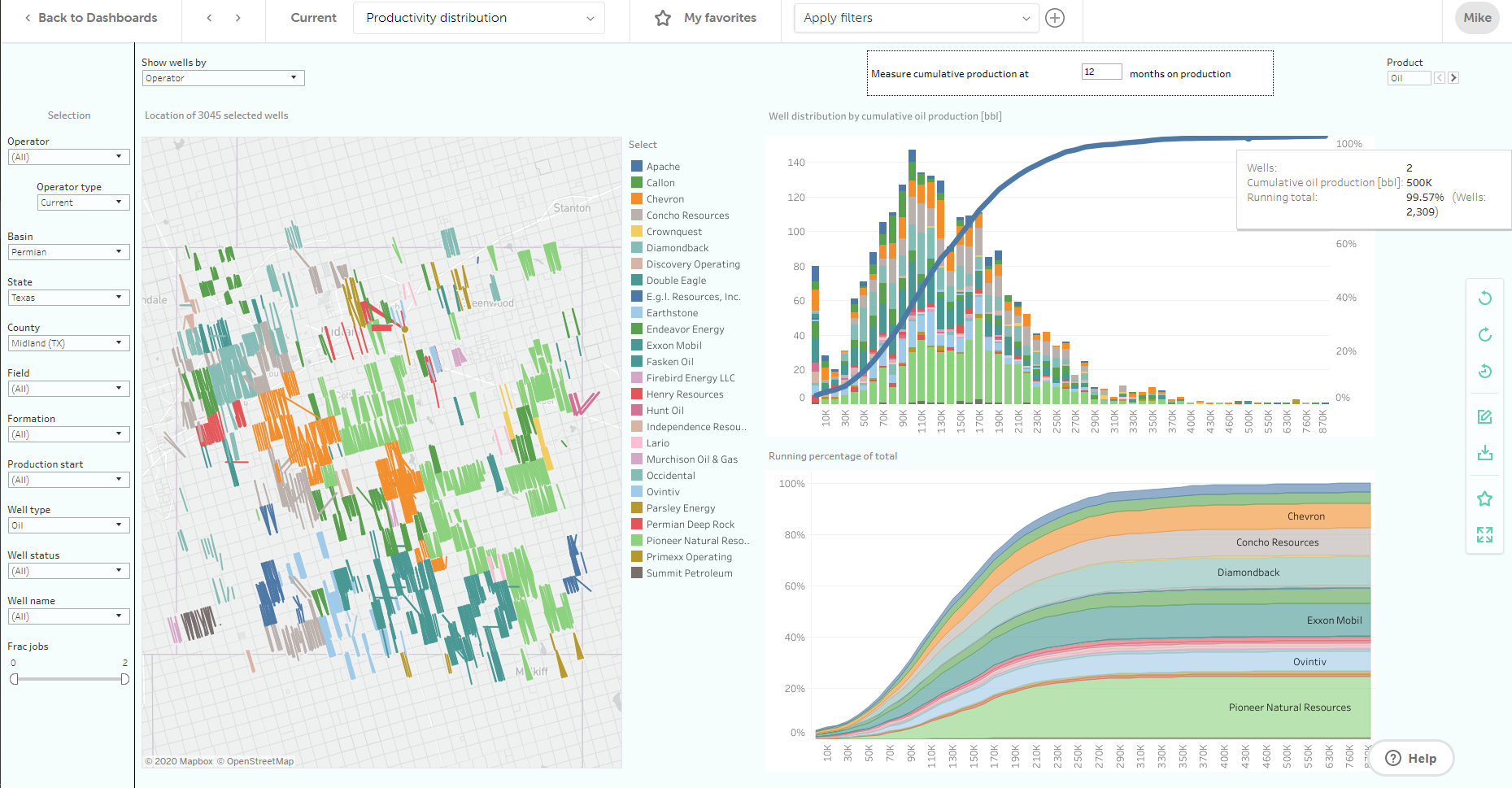Open the Well status dropdown

tap(68, 571)
